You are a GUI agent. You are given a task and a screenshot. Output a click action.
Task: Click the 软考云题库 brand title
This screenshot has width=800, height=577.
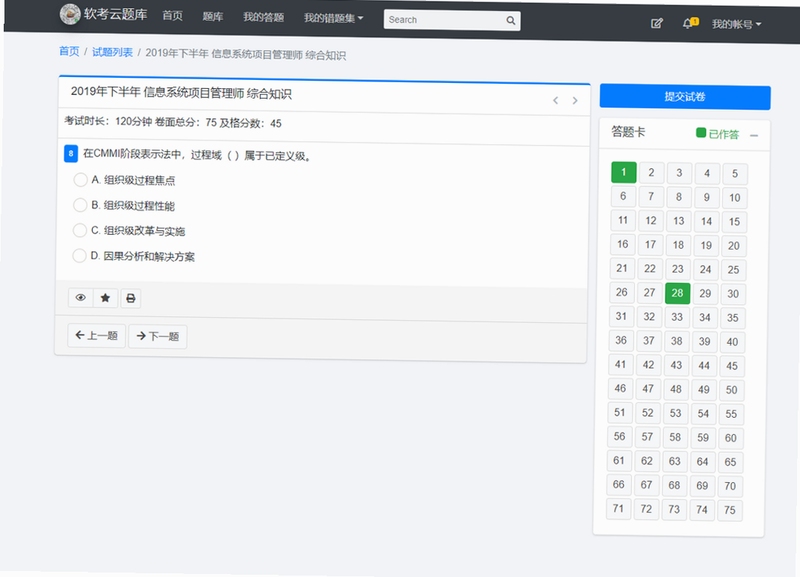coord(115,14)
